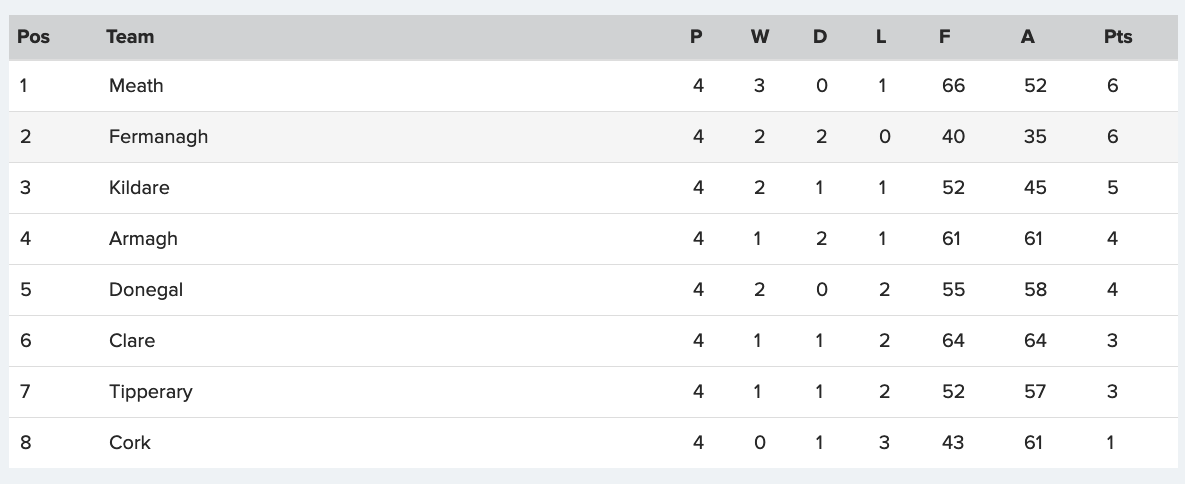
Task: Select the Pos column header
Action: pos(33,37)
